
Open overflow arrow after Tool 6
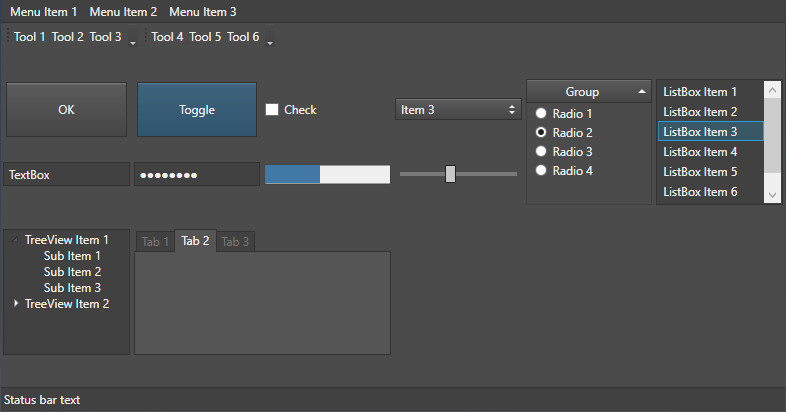coord(270,38)
